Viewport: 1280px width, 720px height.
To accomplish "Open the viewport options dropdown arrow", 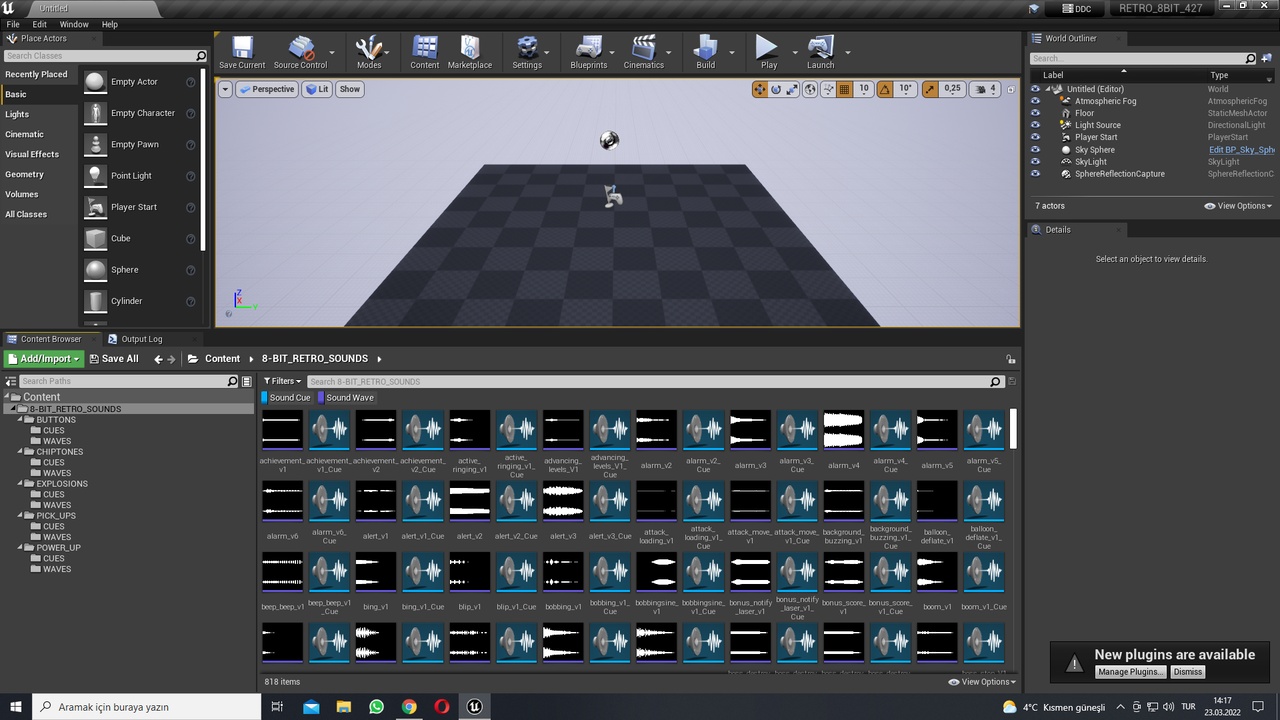I will click(225, 89).
